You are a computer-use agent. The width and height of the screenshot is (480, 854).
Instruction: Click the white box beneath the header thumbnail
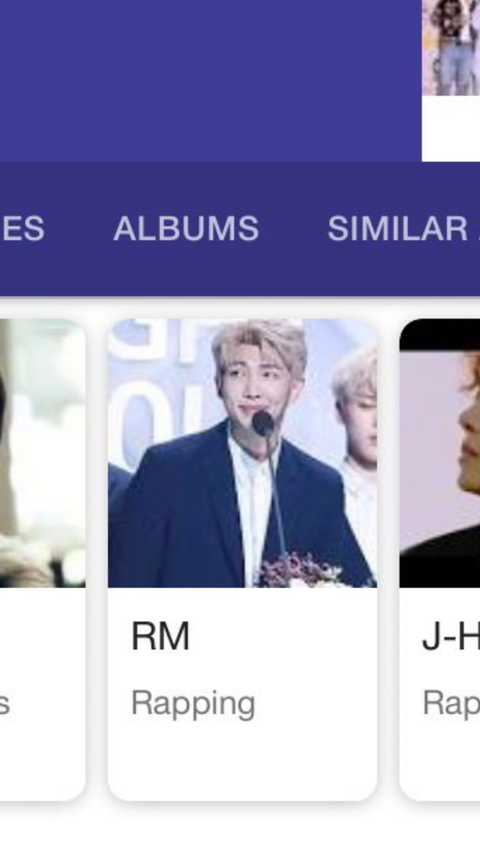[451, 129]
